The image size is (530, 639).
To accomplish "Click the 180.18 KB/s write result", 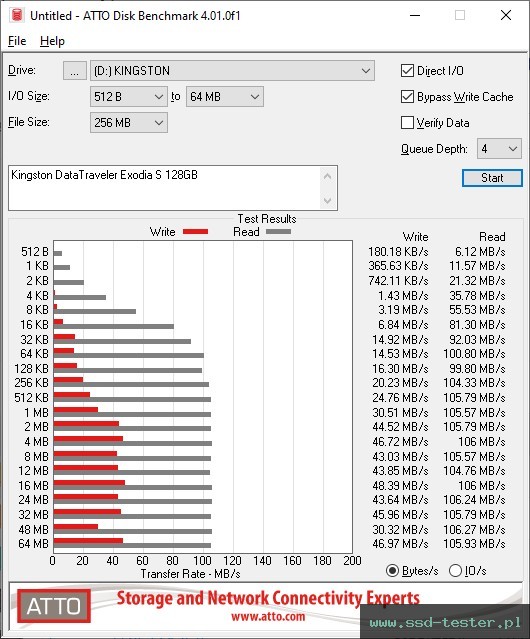I will (398, 252).
